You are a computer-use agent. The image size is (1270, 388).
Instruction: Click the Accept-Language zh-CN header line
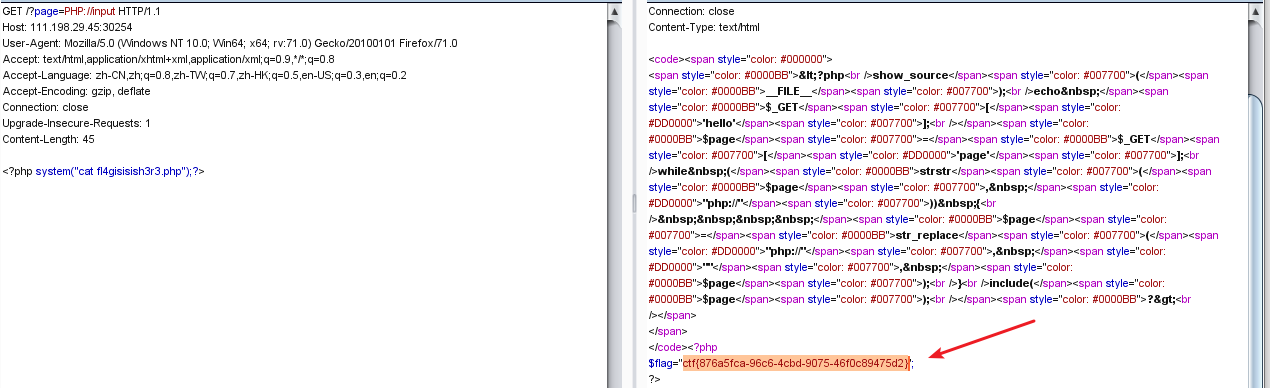[x=205, y=75]
